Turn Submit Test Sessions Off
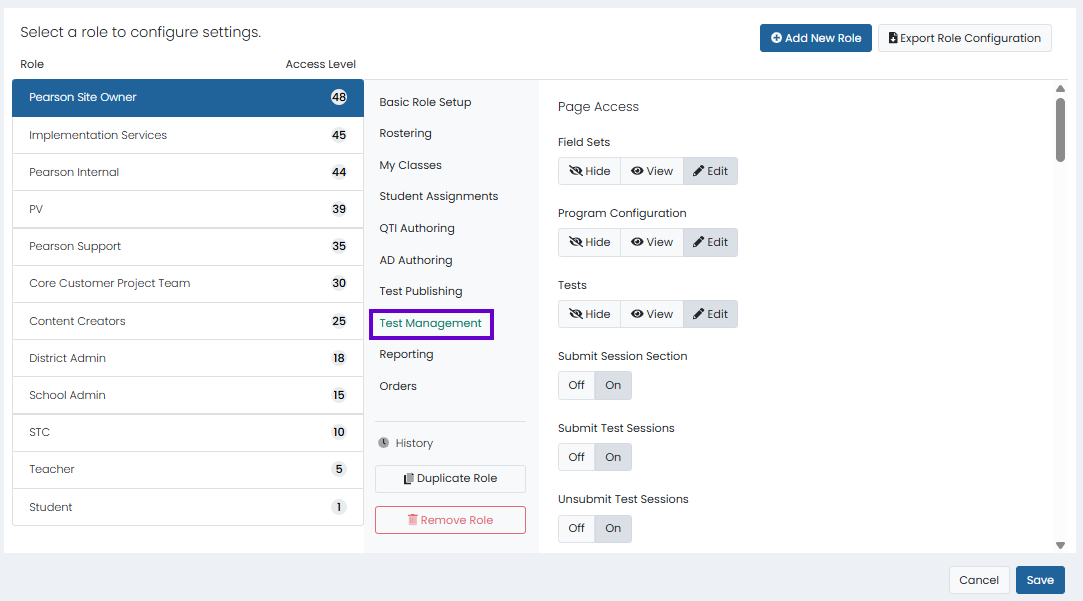This screenshot has width=1083, height=601. point(576,457)
